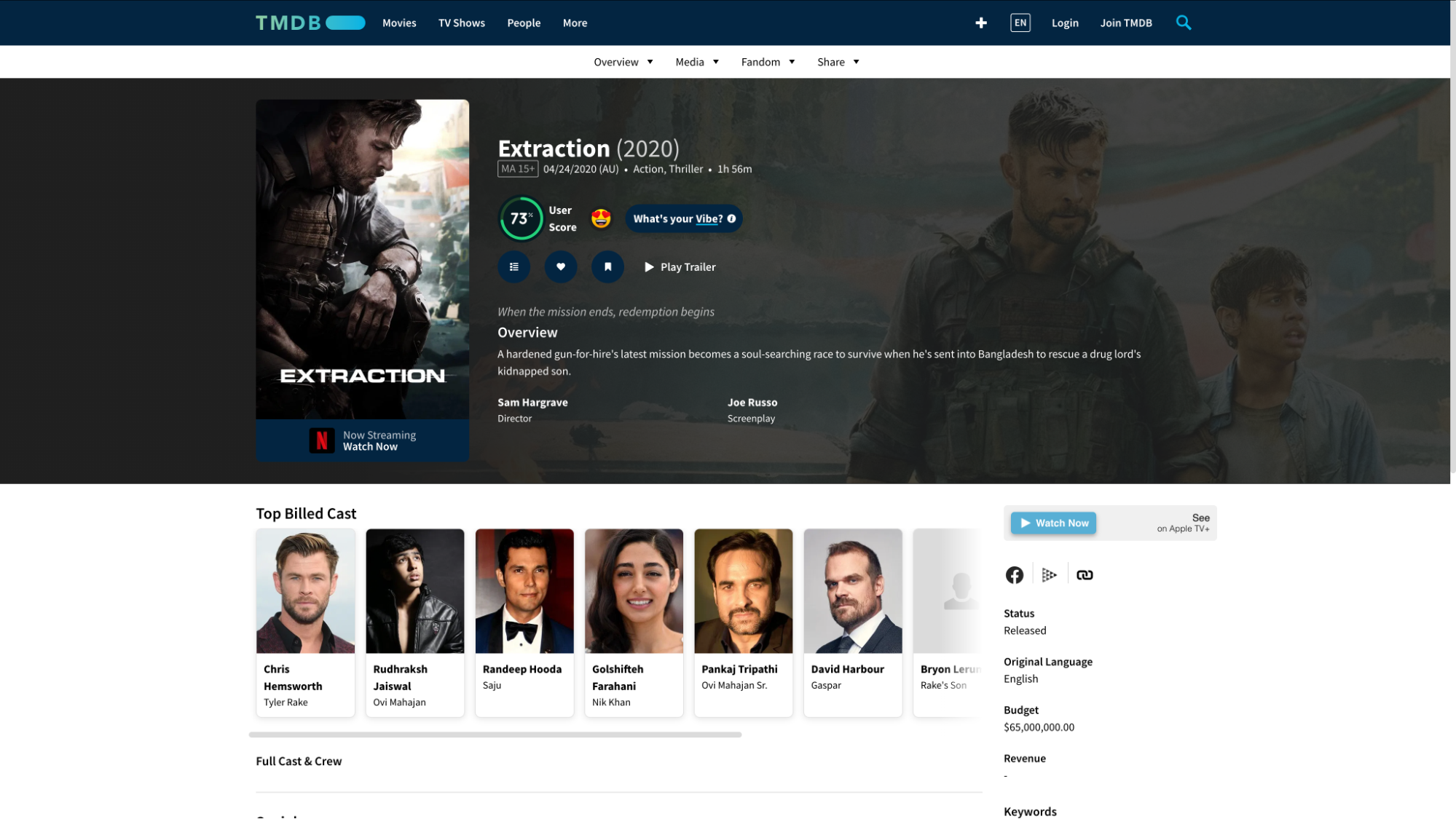Open David Harbour cast photo
Screen dimensions: 1456x819
[853, 591]
